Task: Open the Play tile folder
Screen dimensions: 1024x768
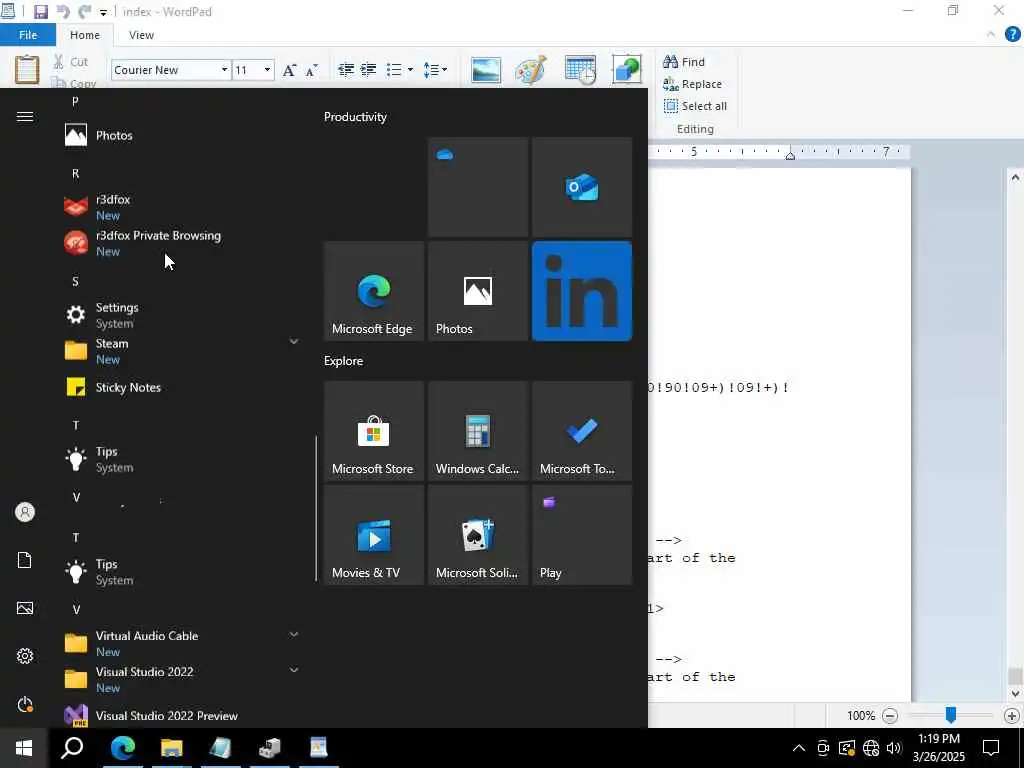Action: coord(582,535)
